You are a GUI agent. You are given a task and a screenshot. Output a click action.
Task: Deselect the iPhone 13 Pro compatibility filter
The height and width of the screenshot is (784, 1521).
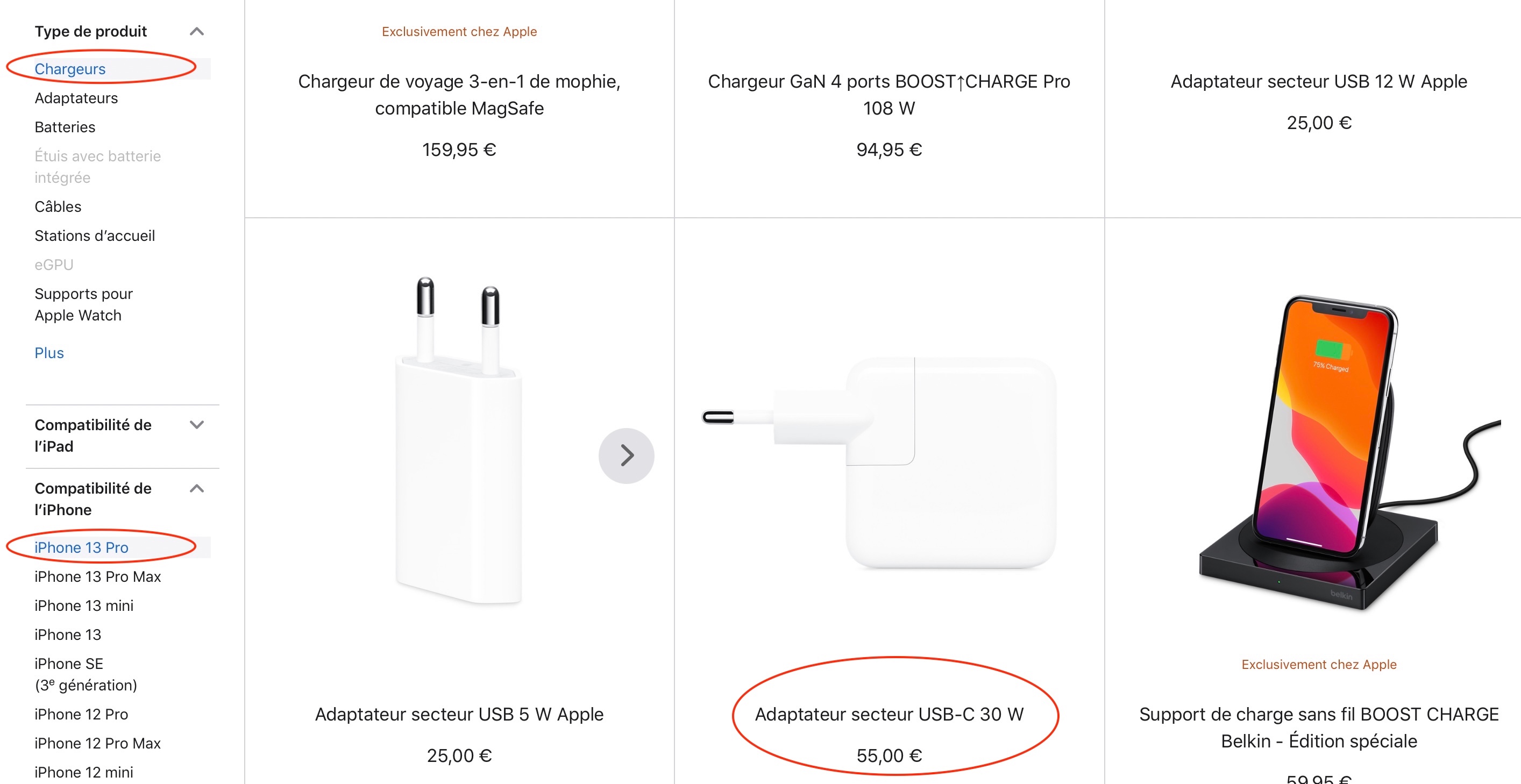click(81, 547)
